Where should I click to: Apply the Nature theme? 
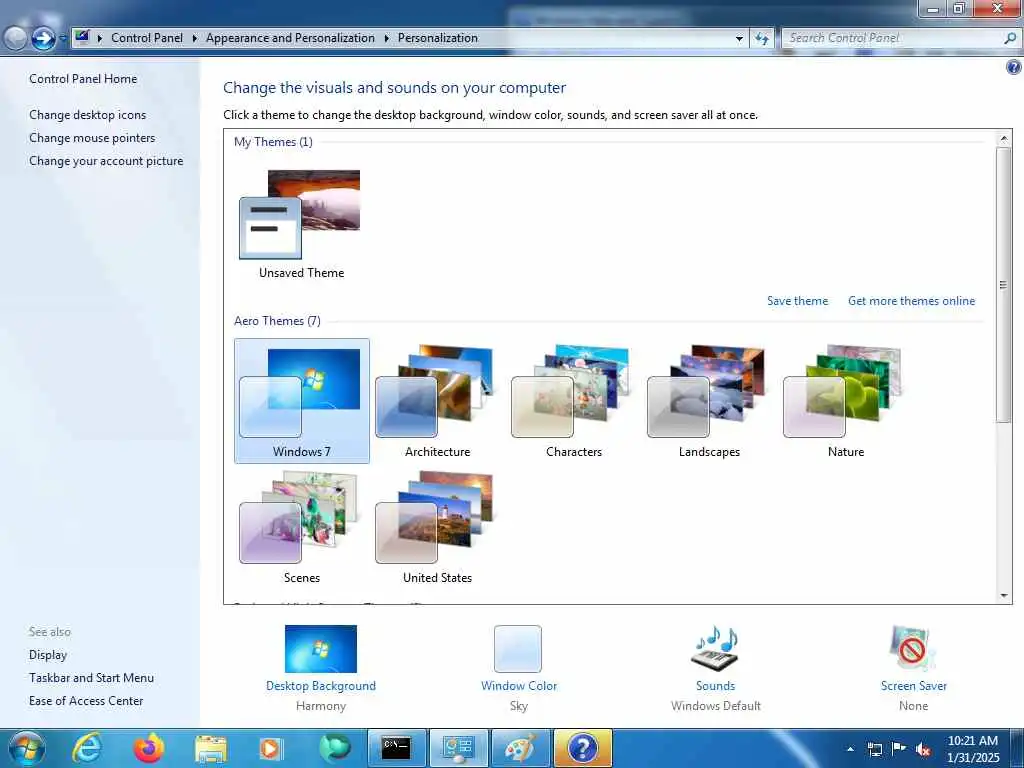pos(846,401)
